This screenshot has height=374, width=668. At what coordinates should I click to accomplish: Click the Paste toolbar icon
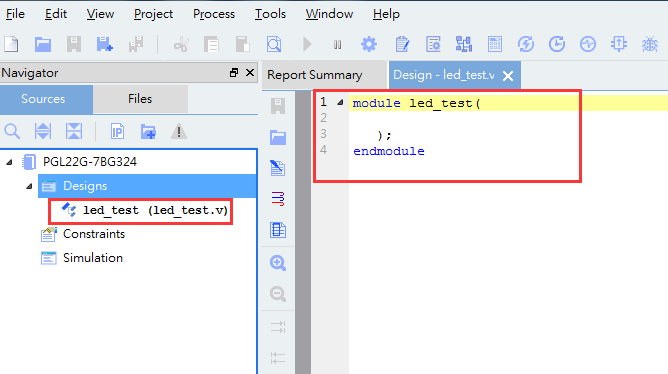click(242, 44)
